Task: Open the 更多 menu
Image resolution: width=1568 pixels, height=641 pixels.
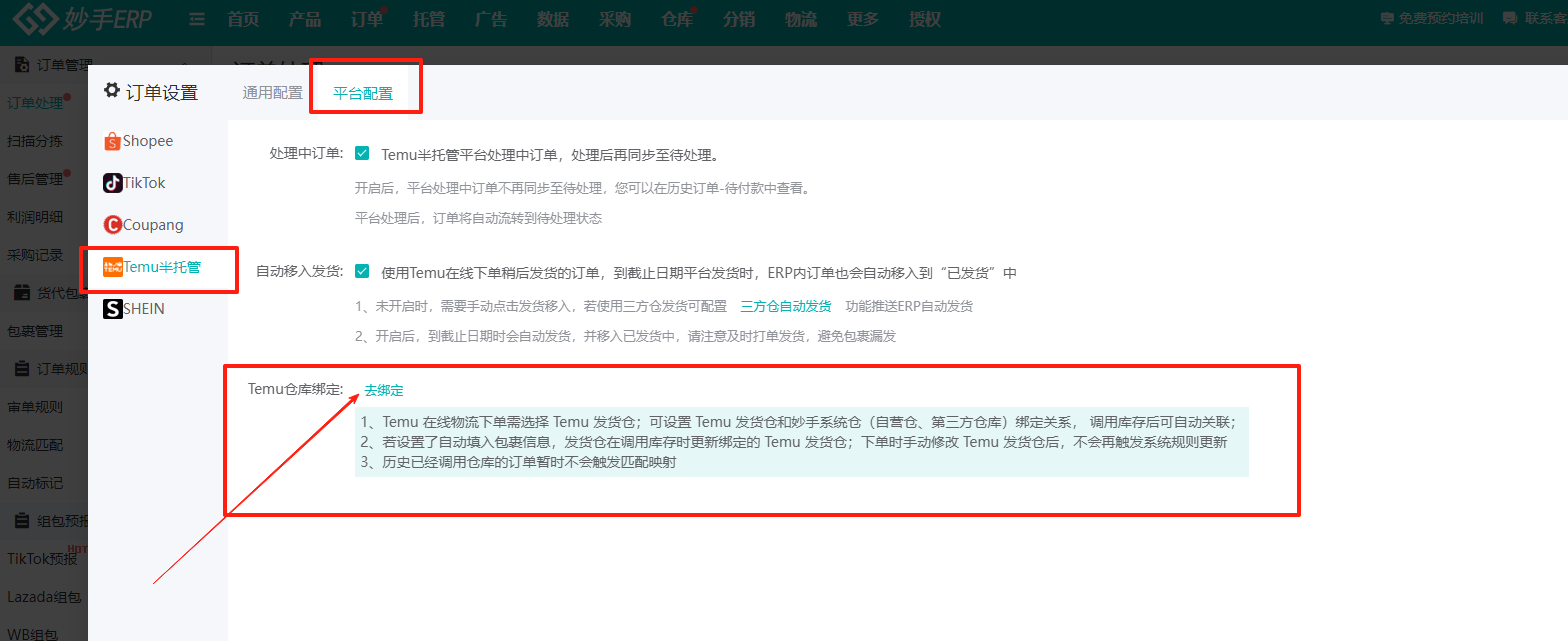Action: tap(862, 19)
